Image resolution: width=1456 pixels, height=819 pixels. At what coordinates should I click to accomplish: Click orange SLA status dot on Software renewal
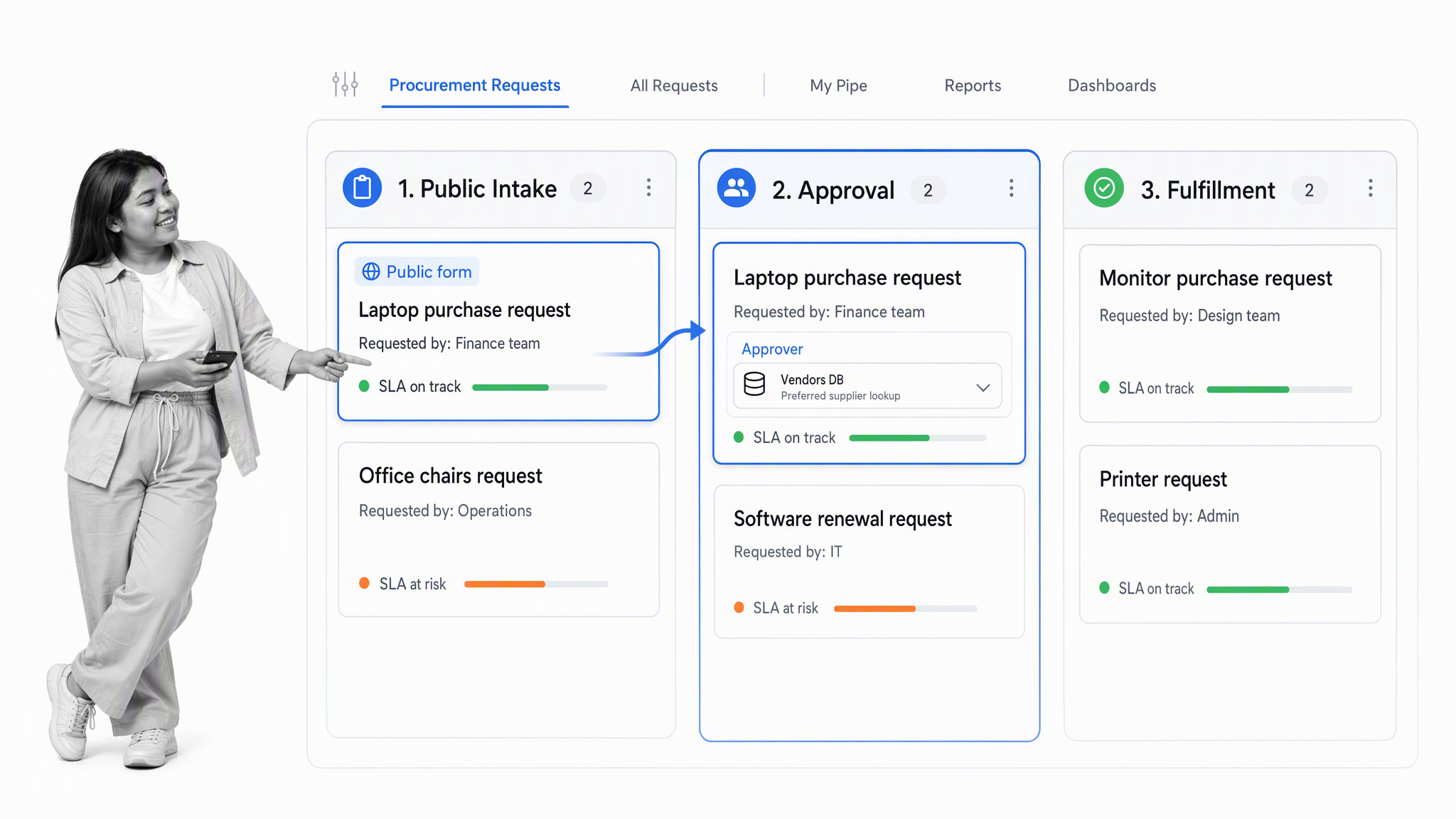739,607
